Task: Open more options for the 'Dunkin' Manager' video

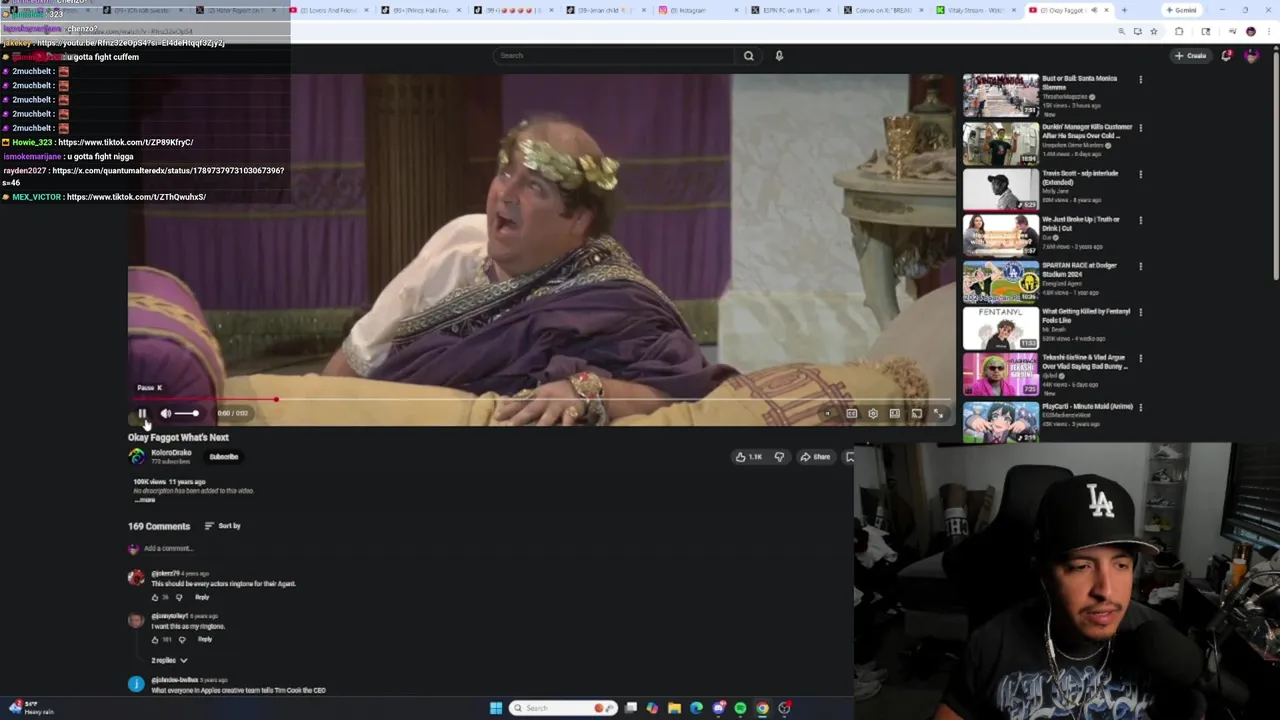Action: click(1140, 127)
